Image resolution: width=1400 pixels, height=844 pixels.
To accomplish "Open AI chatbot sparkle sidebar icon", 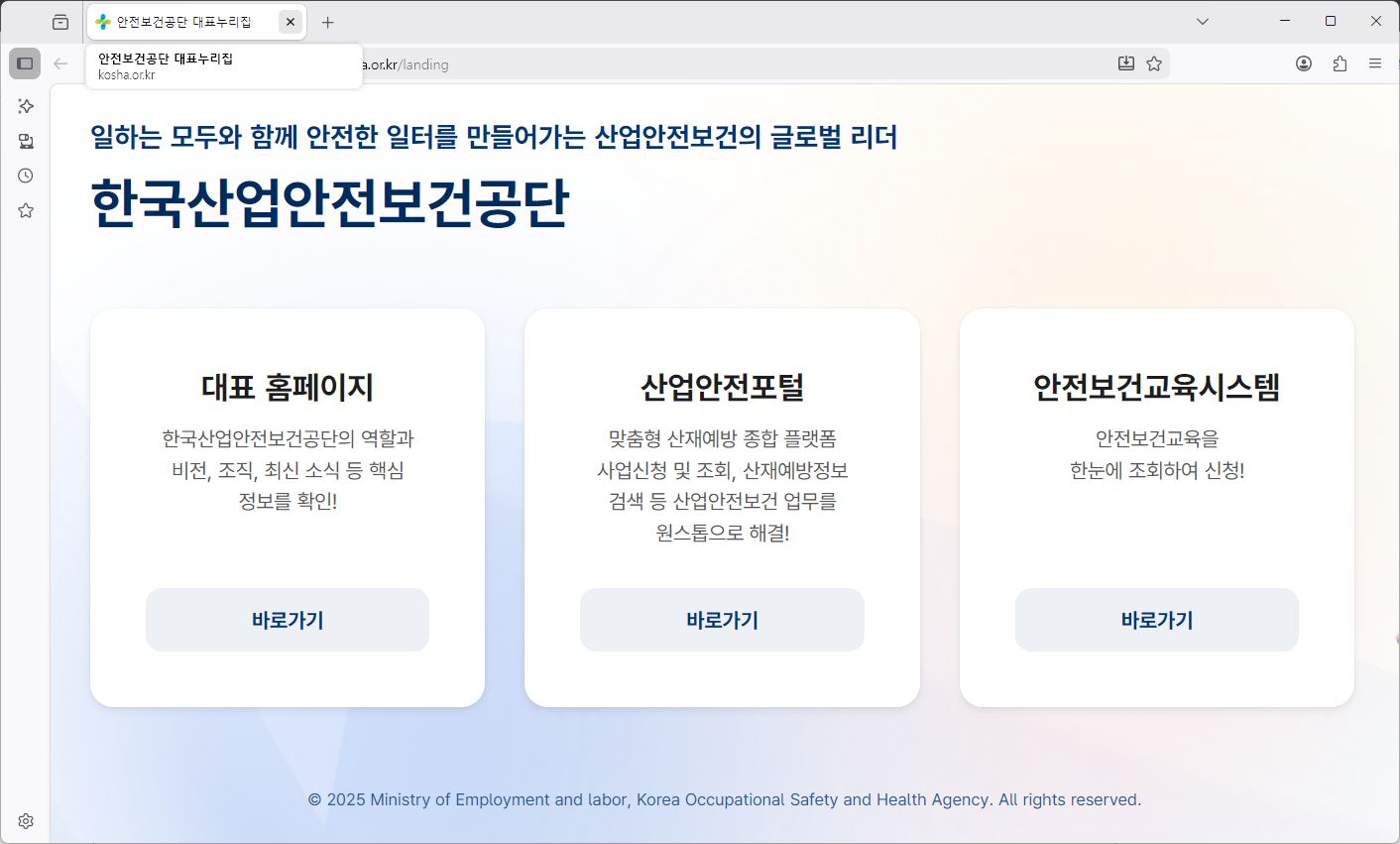I will (26, 106).
